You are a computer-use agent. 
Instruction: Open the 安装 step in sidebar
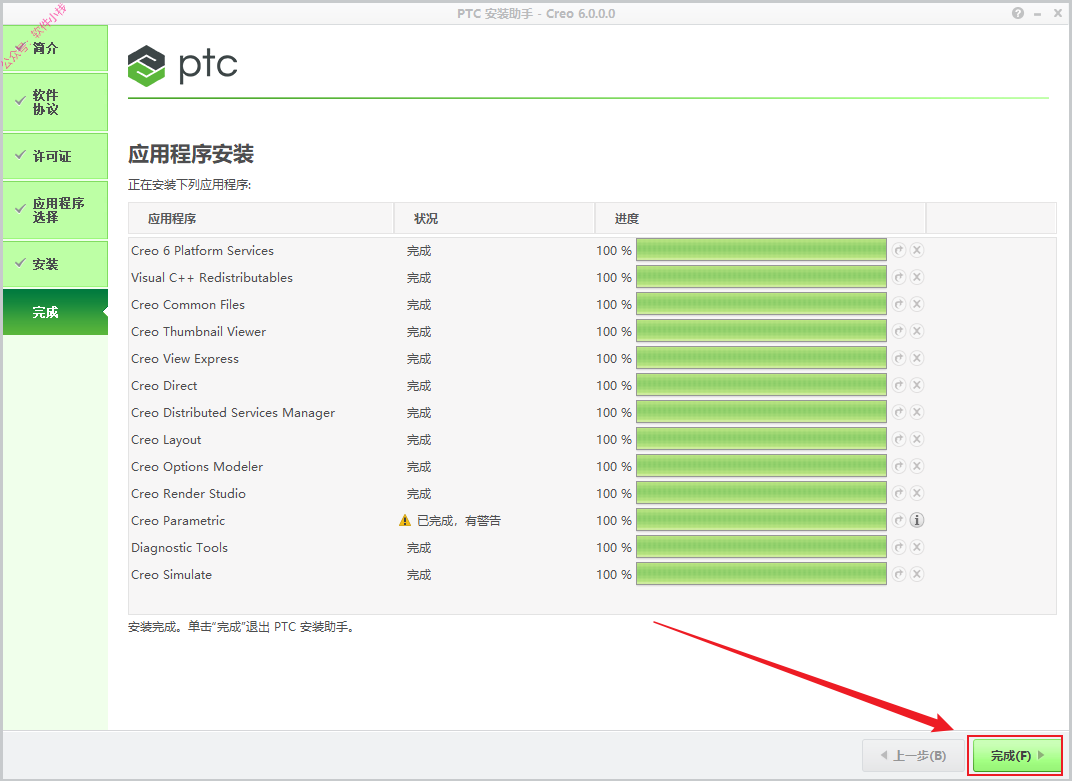[x=55, y=264]
